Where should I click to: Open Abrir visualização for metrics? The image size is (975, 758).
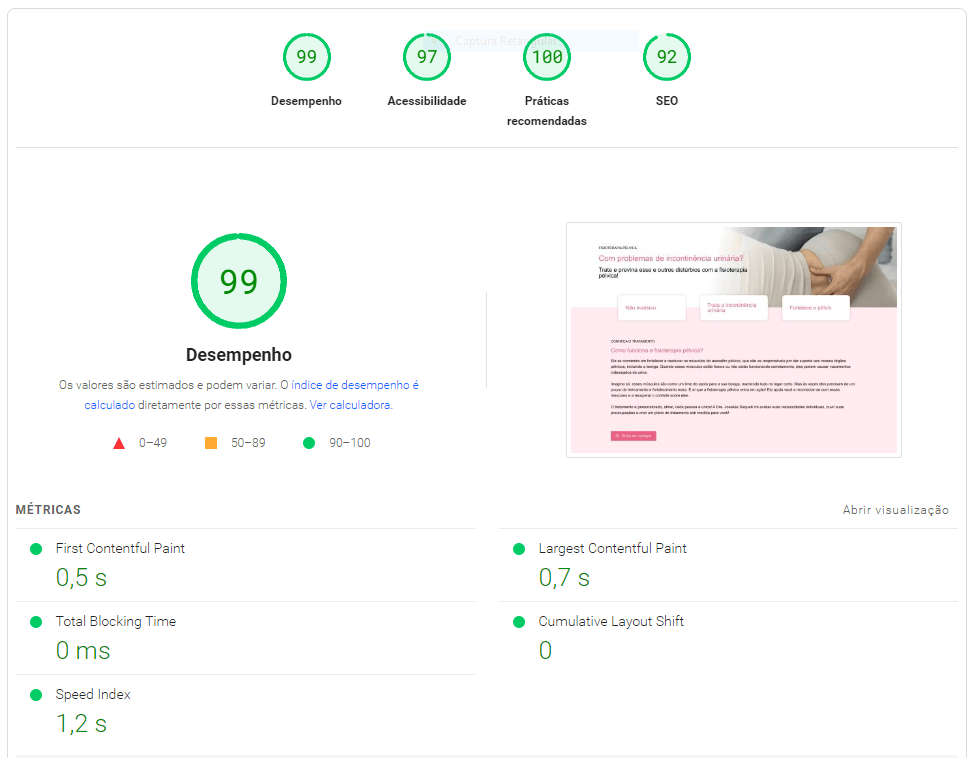(x=895, y=510)
